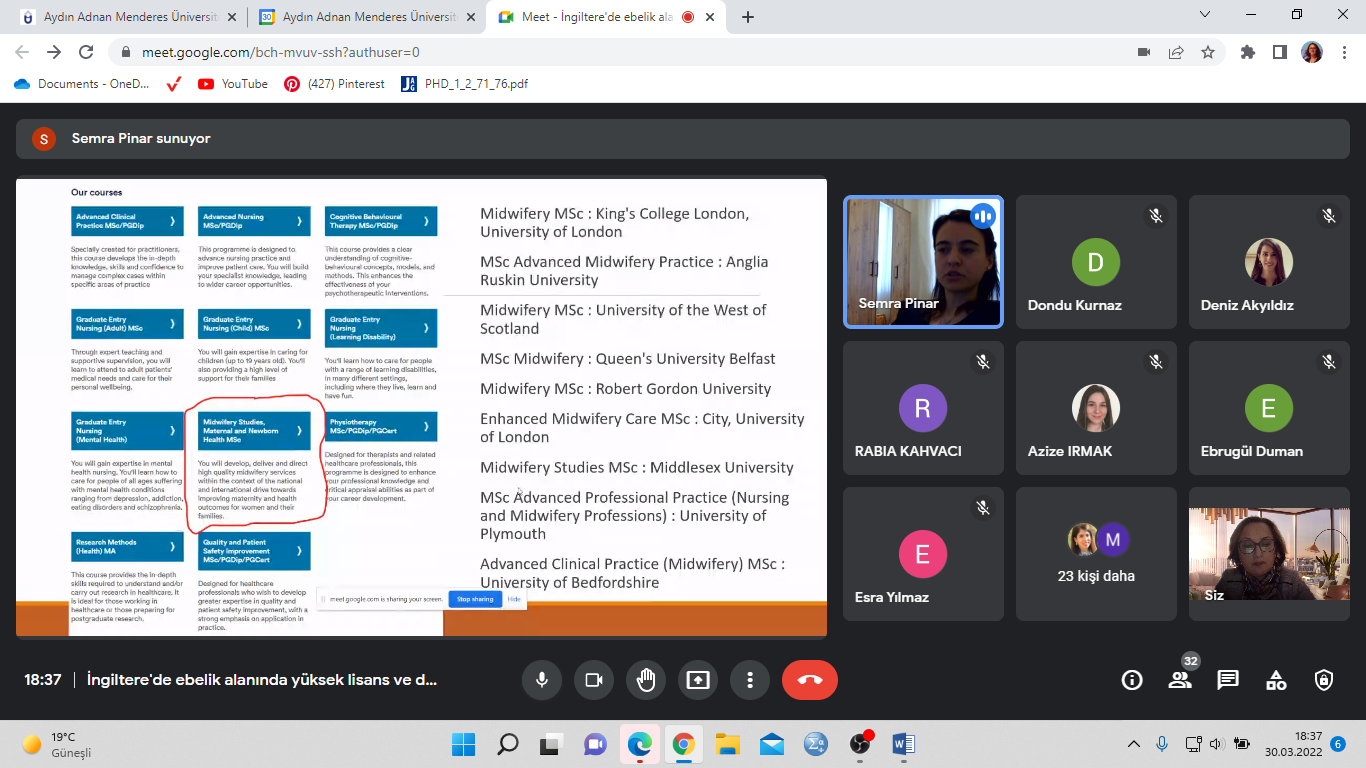Open the chat messages panel
1366x768 pixels.
pos(1228,680)
